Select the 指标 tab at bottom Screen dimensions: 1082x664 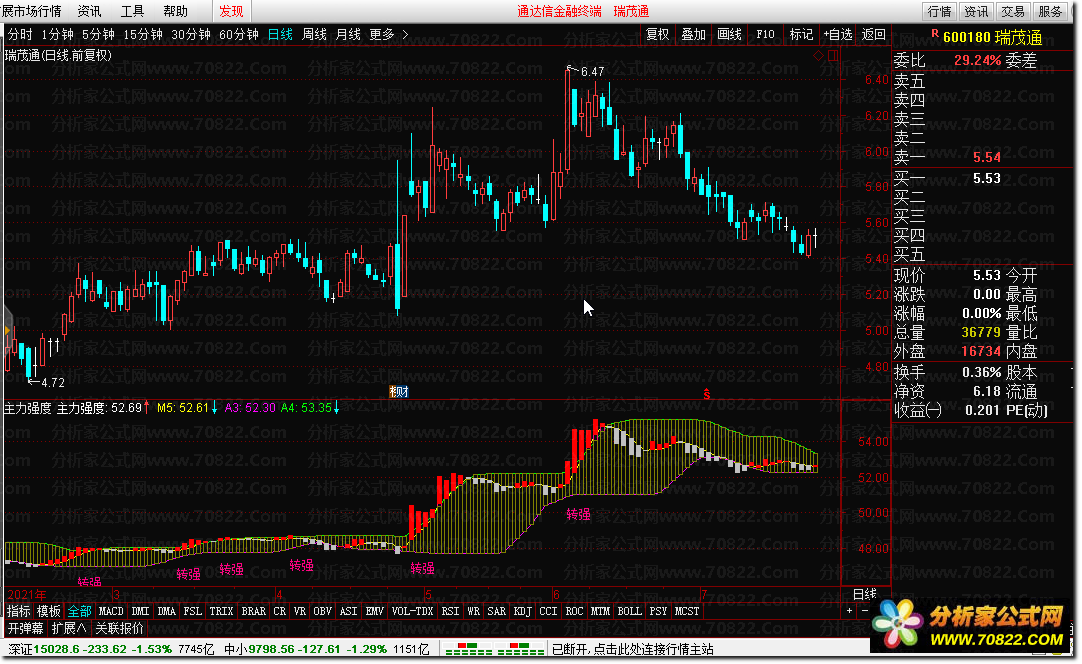pyautogui.click(x=19, y=611)
